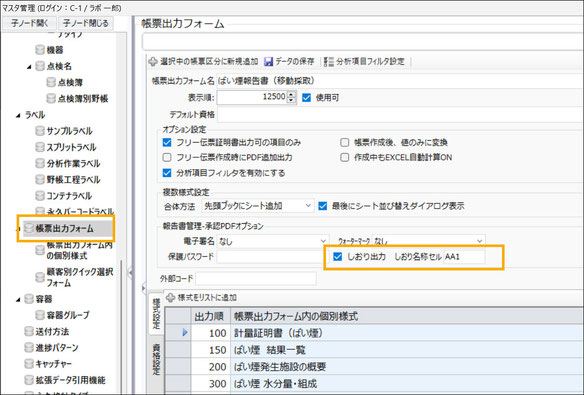584x395 pixels.
Task: Open 分析項目フィルタ設定 icon
Action: tap(328, 61)
